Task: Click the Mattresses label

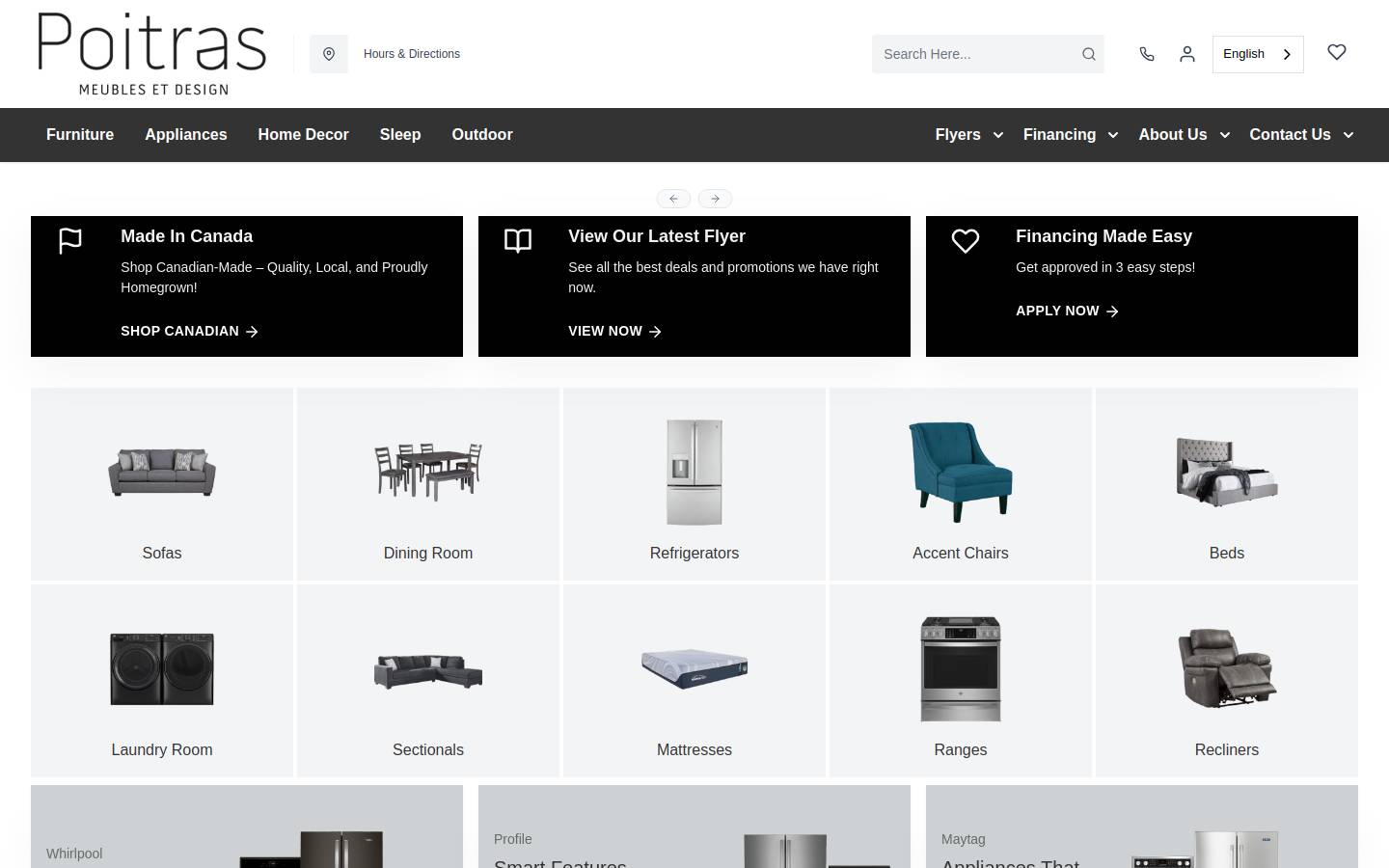Action: click(694, 750)
